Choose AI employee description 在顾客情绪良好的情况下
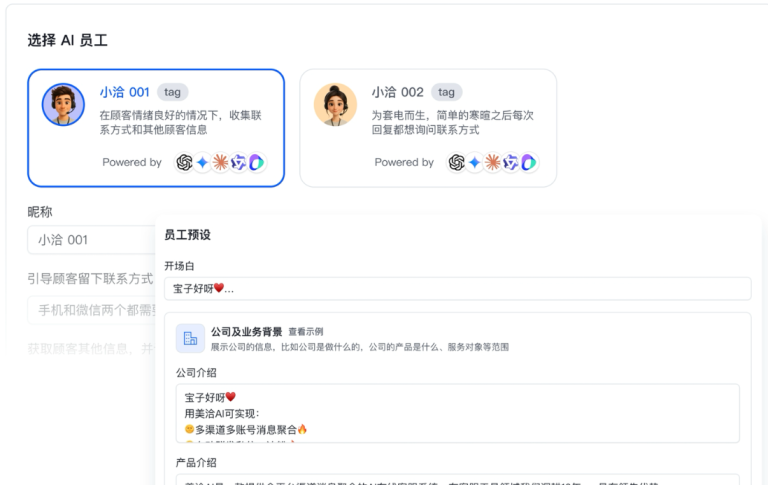 click(181, 122)
